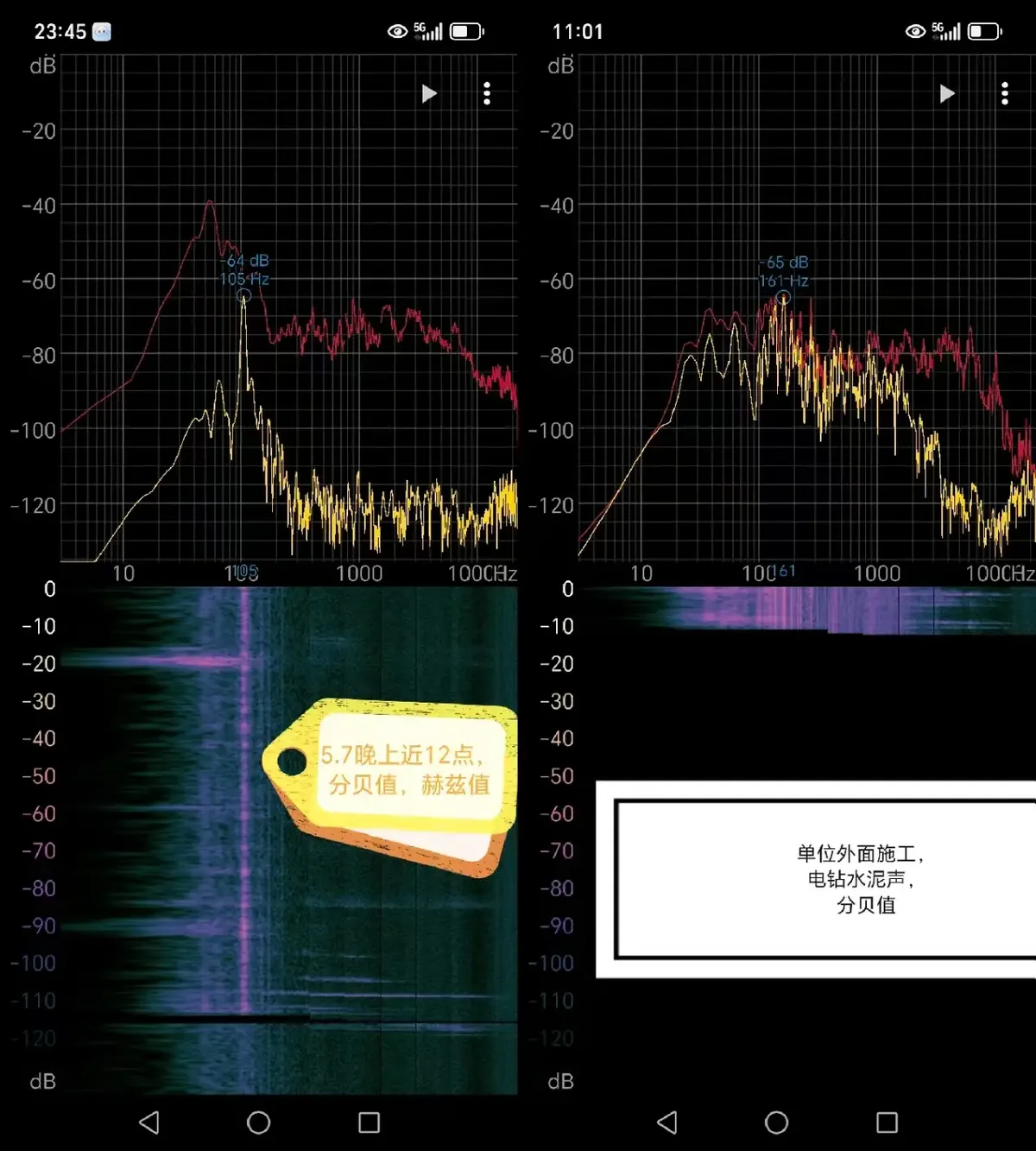Tap the back arrow under the 23:45 screenshot
Image resolution: width=1036 pixels, height=1151 pixels.
coord(148,1122)
